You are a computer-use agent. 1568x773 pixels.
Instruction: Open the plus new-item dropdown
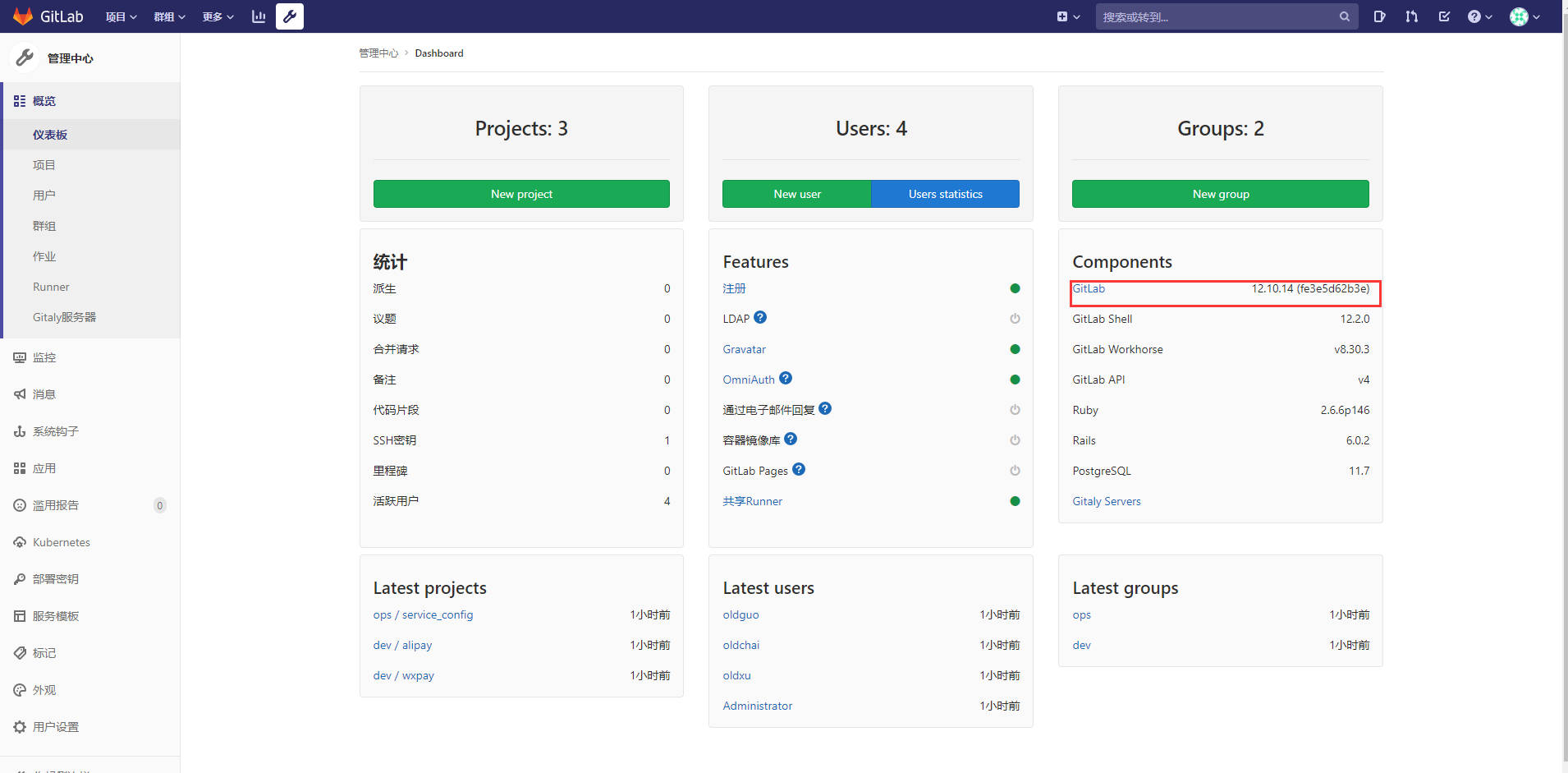click(1067, 16)
